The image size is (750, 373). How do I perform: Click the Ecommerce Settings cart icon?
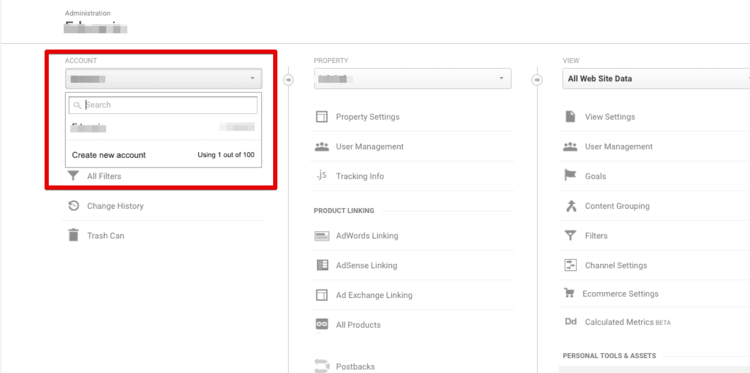tap(569, 293)
